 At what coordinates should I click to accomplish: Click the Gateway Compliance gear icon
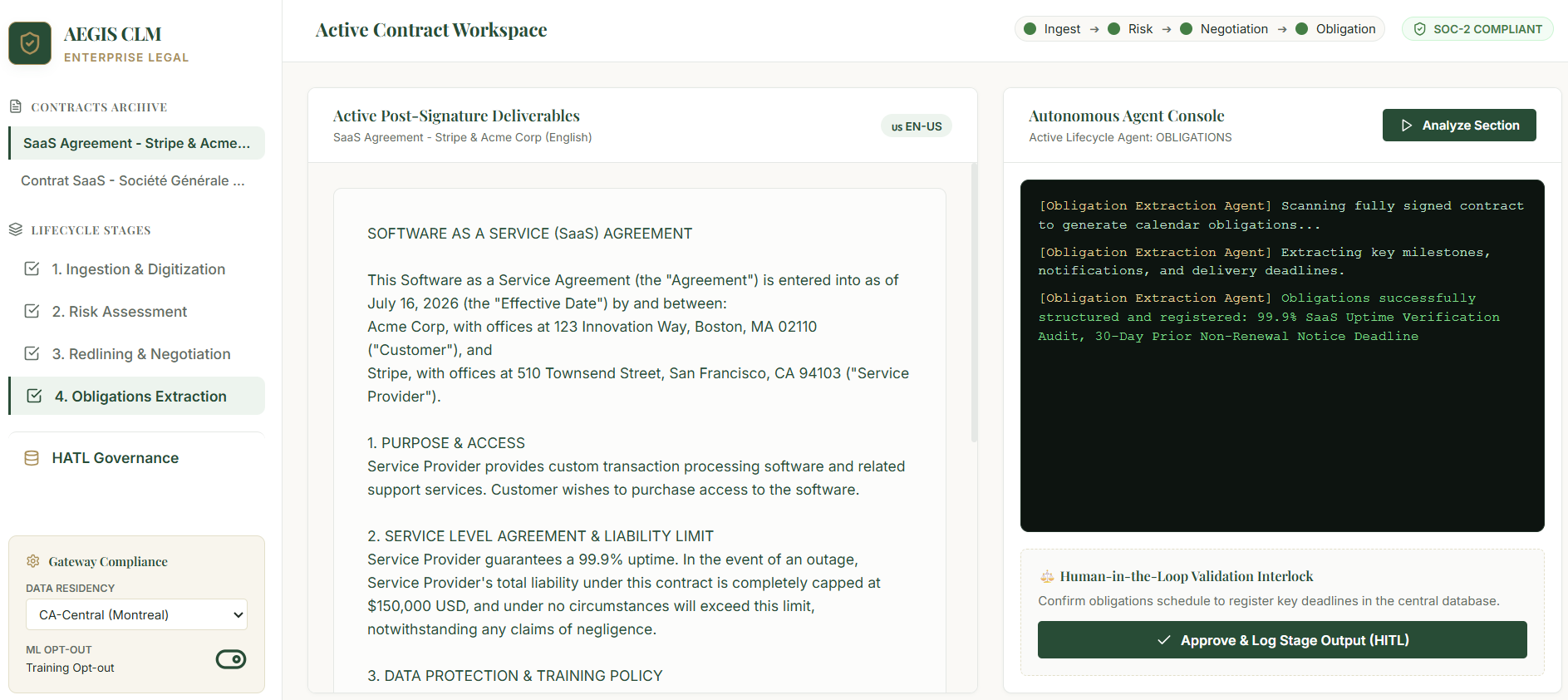[33, 561]
